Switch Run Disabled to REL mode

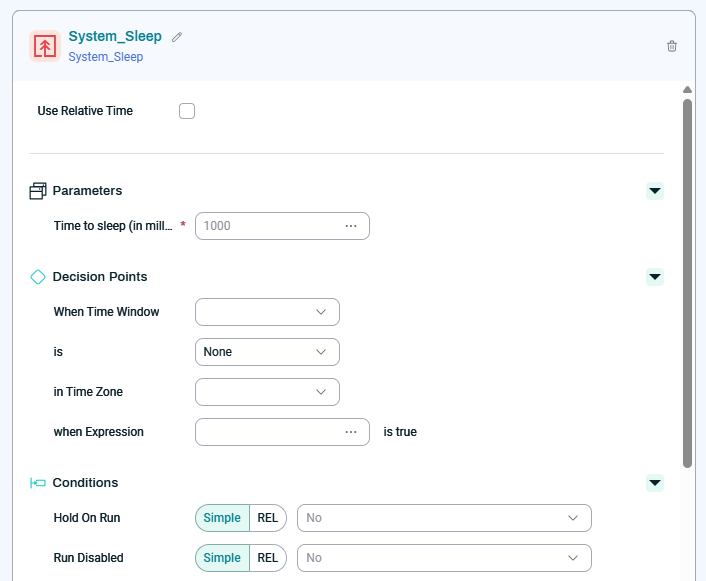coord(268,558)
